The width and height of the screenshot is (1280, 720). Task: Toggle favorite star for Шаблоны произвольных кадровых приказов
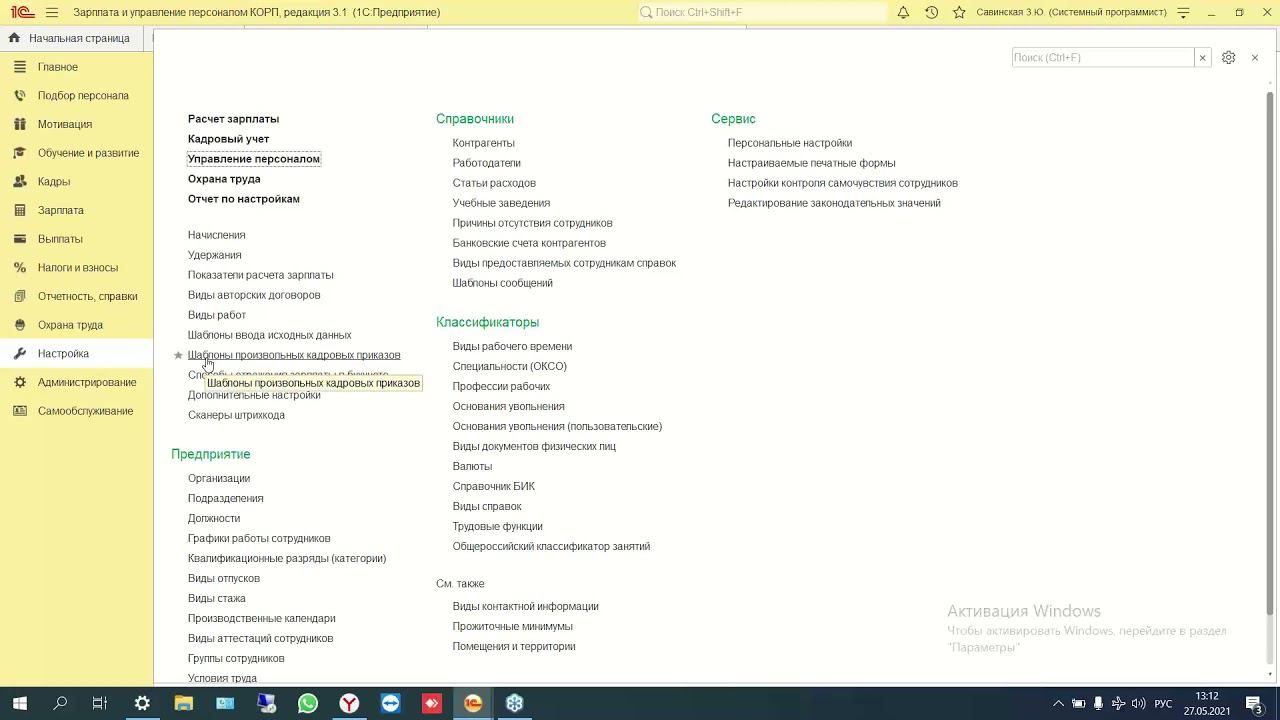[x=178, y=355]
